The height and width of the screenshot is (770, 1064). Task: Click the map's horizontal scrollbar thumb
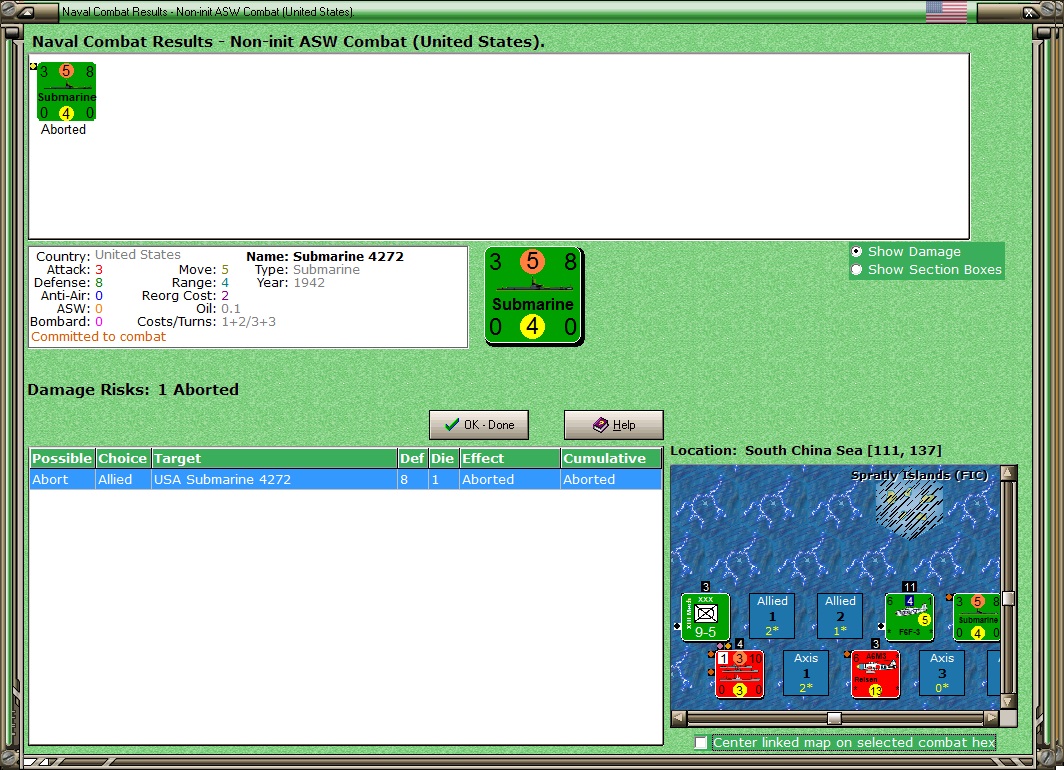835,718
